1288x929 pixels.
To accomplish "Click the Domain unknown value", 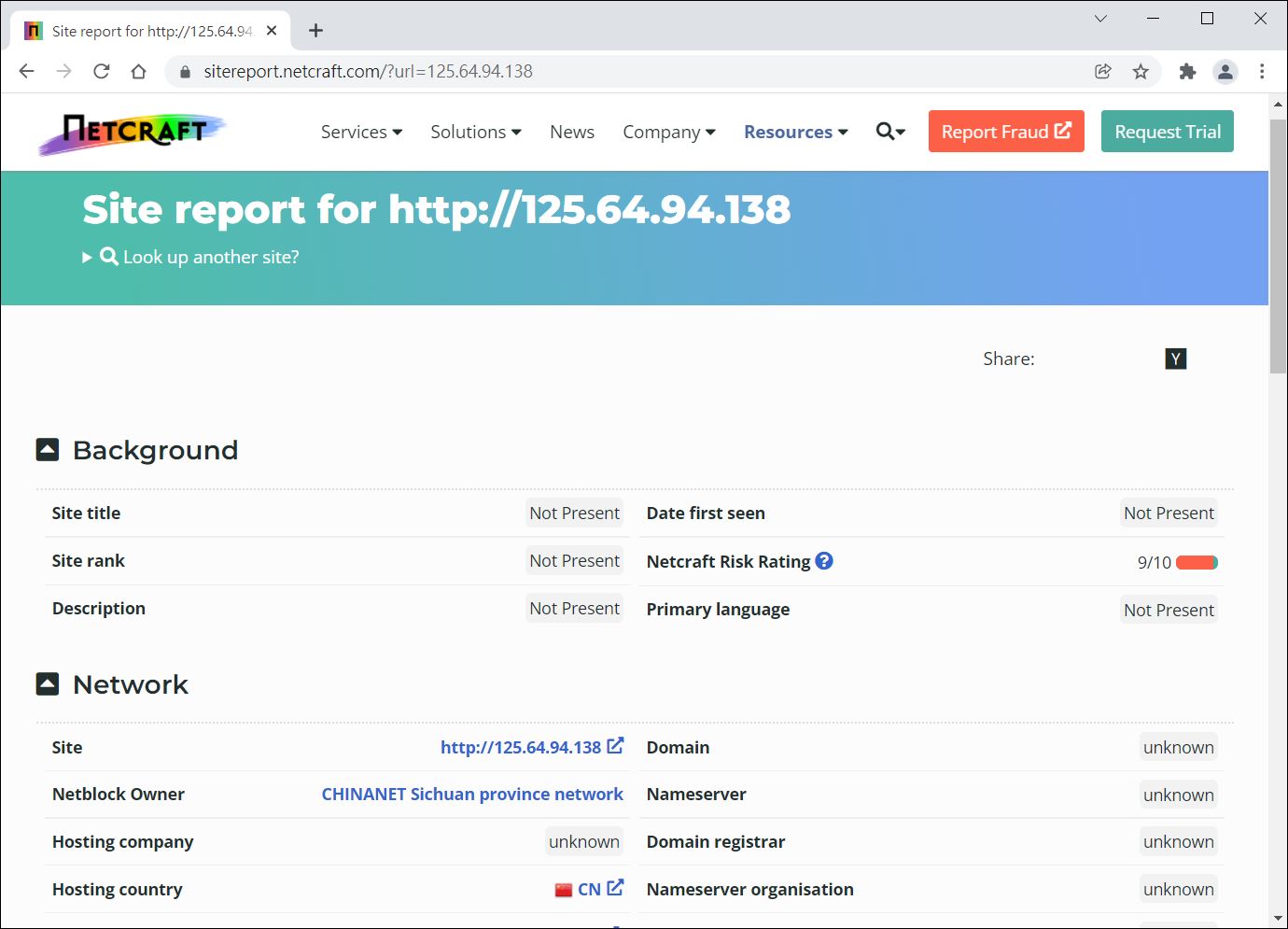I will tap(1178, 747).
